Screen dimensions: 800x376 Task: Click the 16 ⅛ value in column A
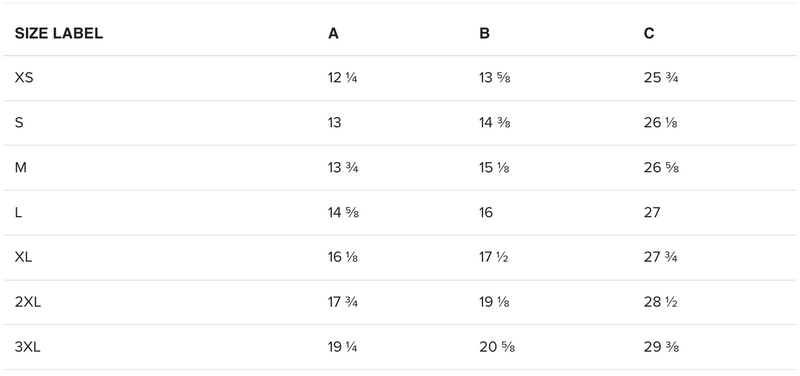tap(342, 258)
